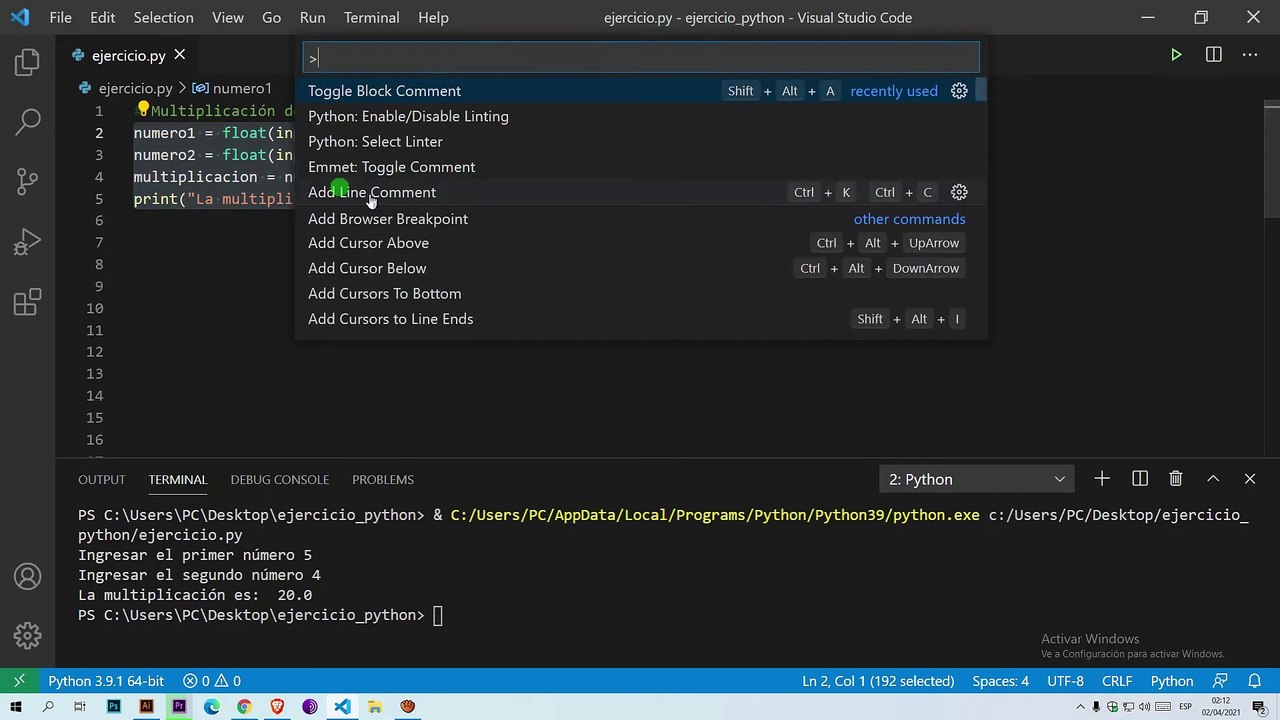Run the 'Add Browser Breakpoint' command
1280x720 pixels.
[641, 219]
